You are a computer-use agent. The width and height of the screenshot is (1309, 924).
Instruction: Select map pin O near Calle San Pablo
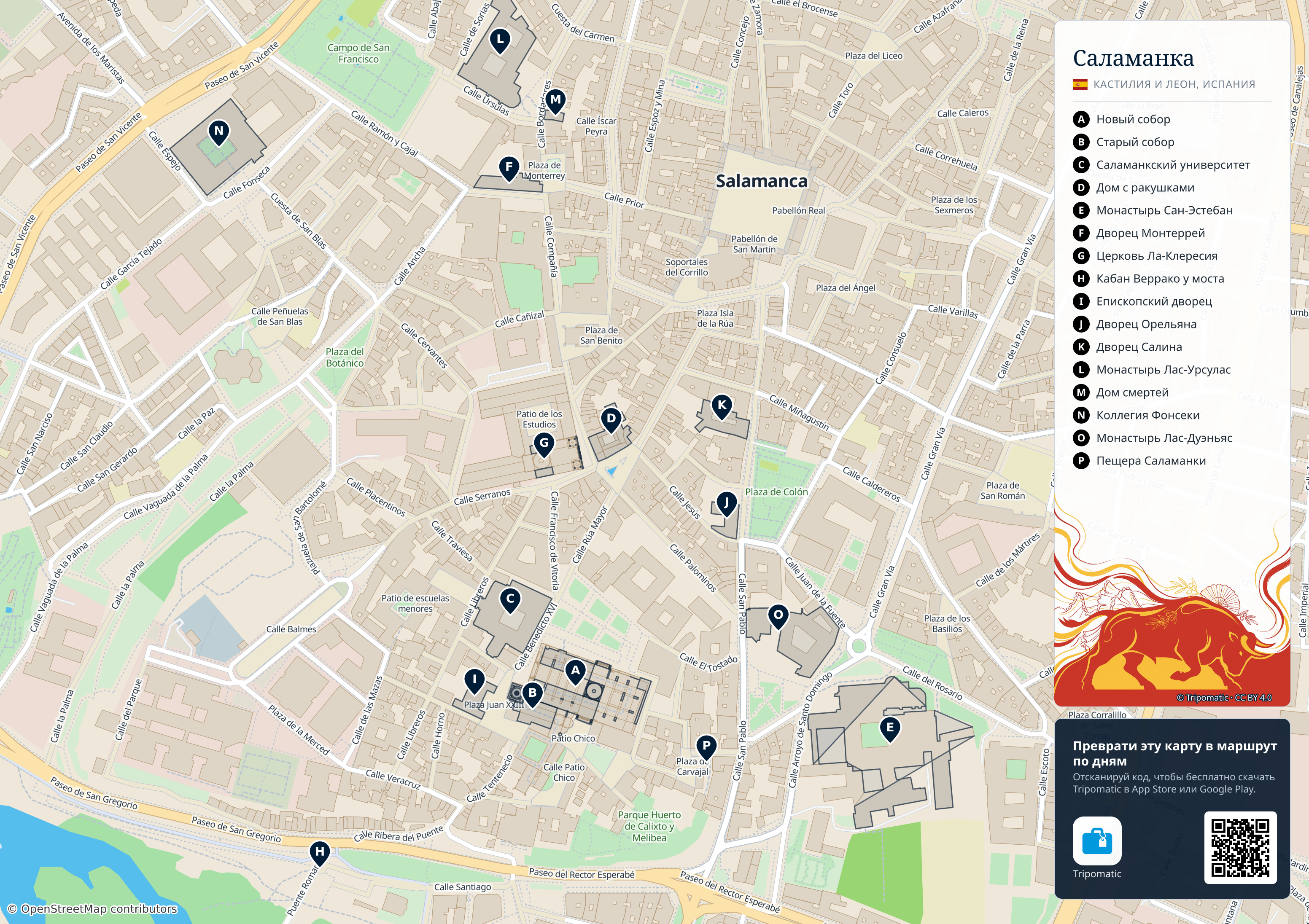pos(778,617)
